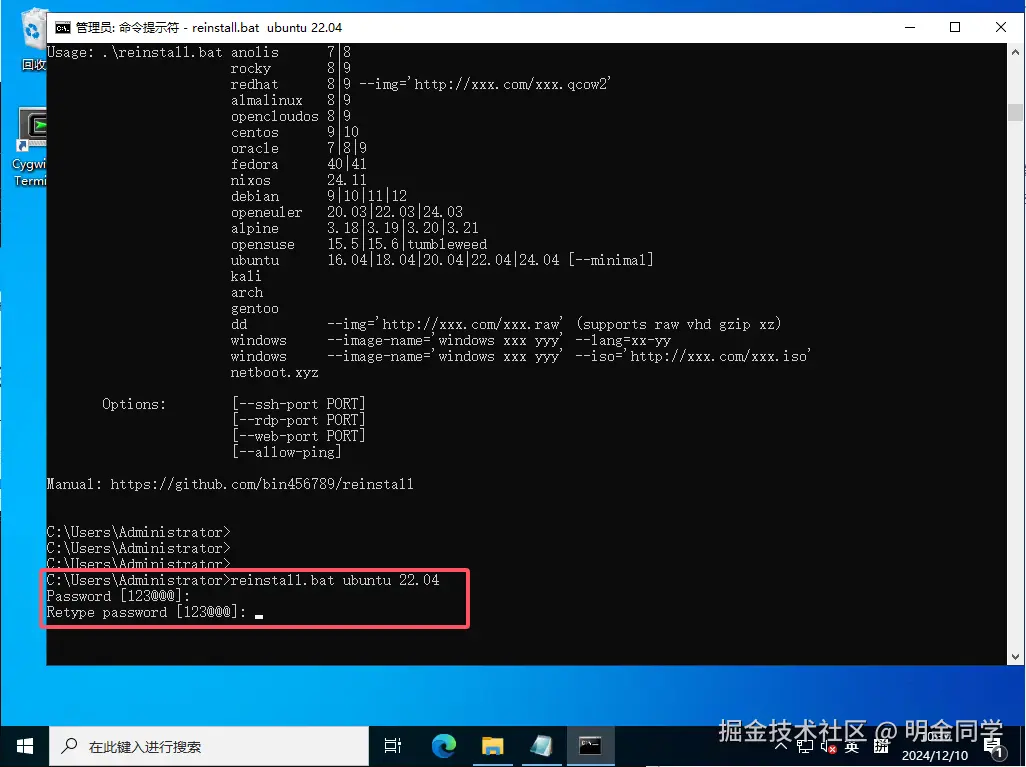Screen dimensions: 1026x767
Task: Click the 'windows' --lang=xx-yy line
Action: 451,340
